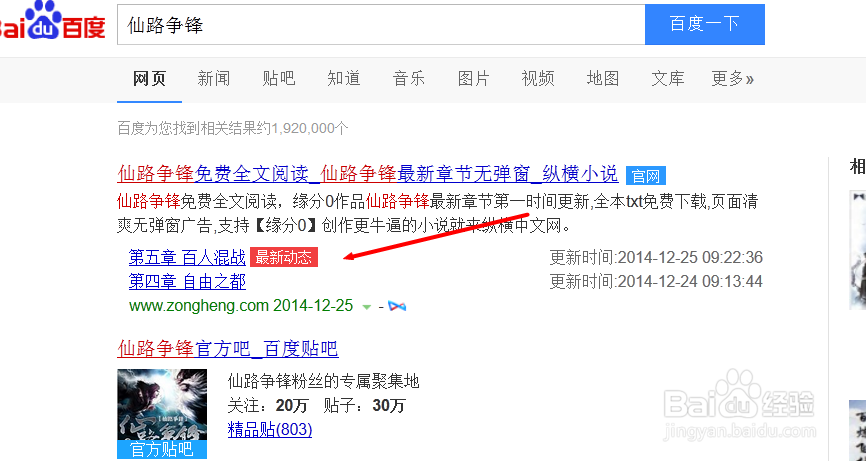Select the 网页 tab
The image size is (866, 461).
pyautogui.click(x=150, y=78)
